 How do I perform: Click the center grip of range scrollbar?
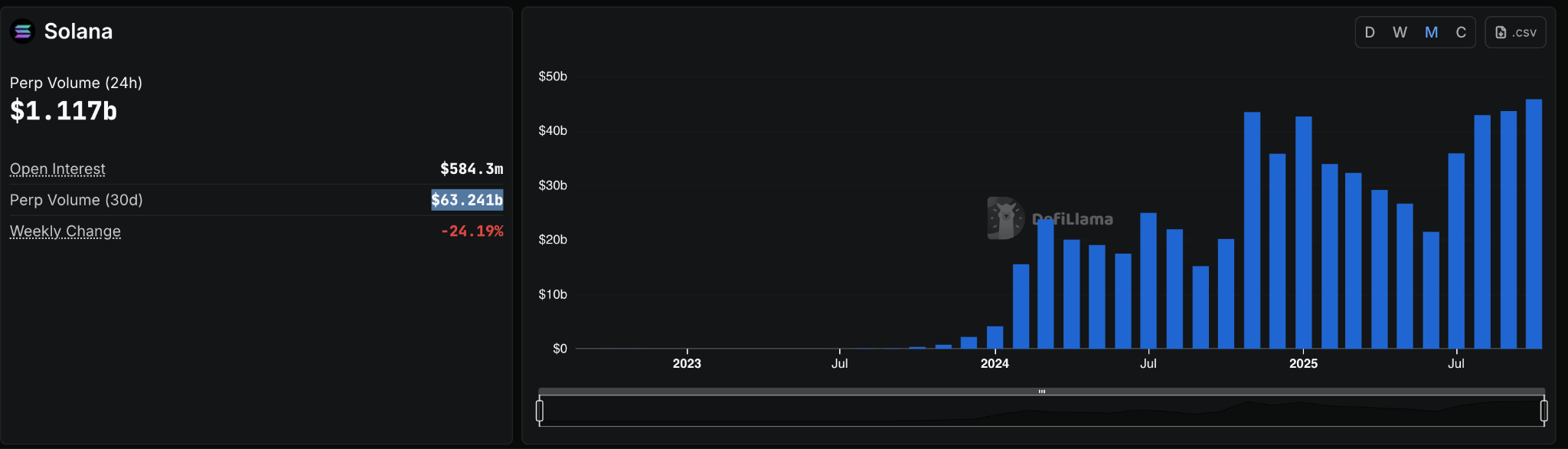click(1041, 392)
